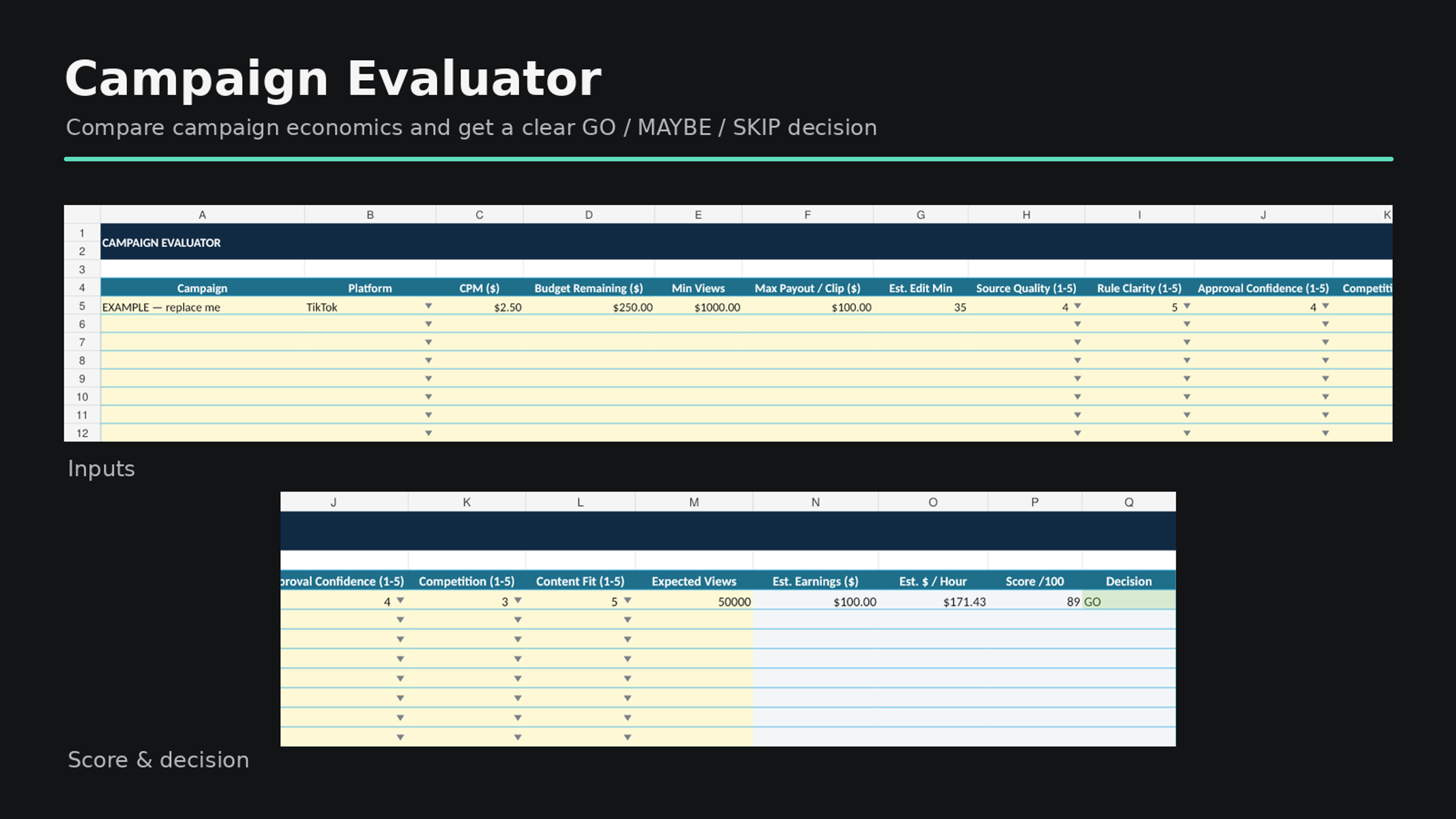The width and height of the screenshot is (1456, 819).
Task: Select column A header in Inputs sheet
Action: click(202, 214)
